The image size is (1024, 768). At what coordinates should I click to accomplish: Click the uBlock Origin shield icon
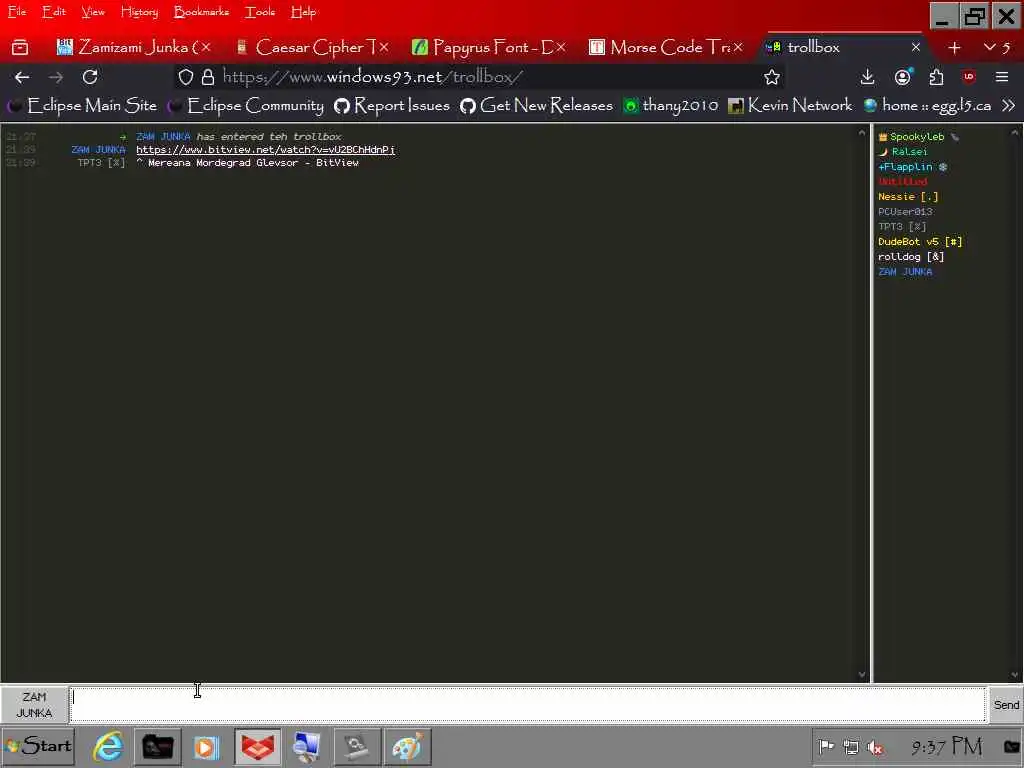(968, 76)
